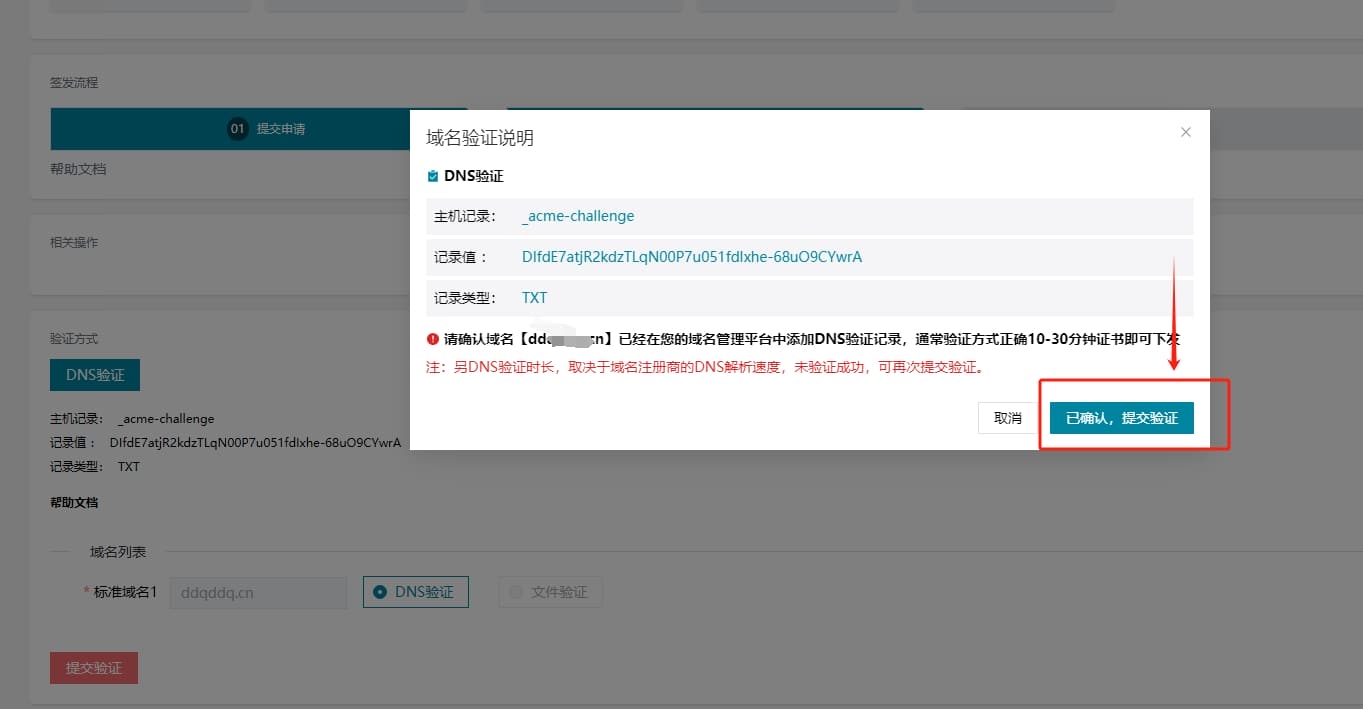Click the TXT record type value in dialog
1363x709 pixels.
tap(534, 298)
